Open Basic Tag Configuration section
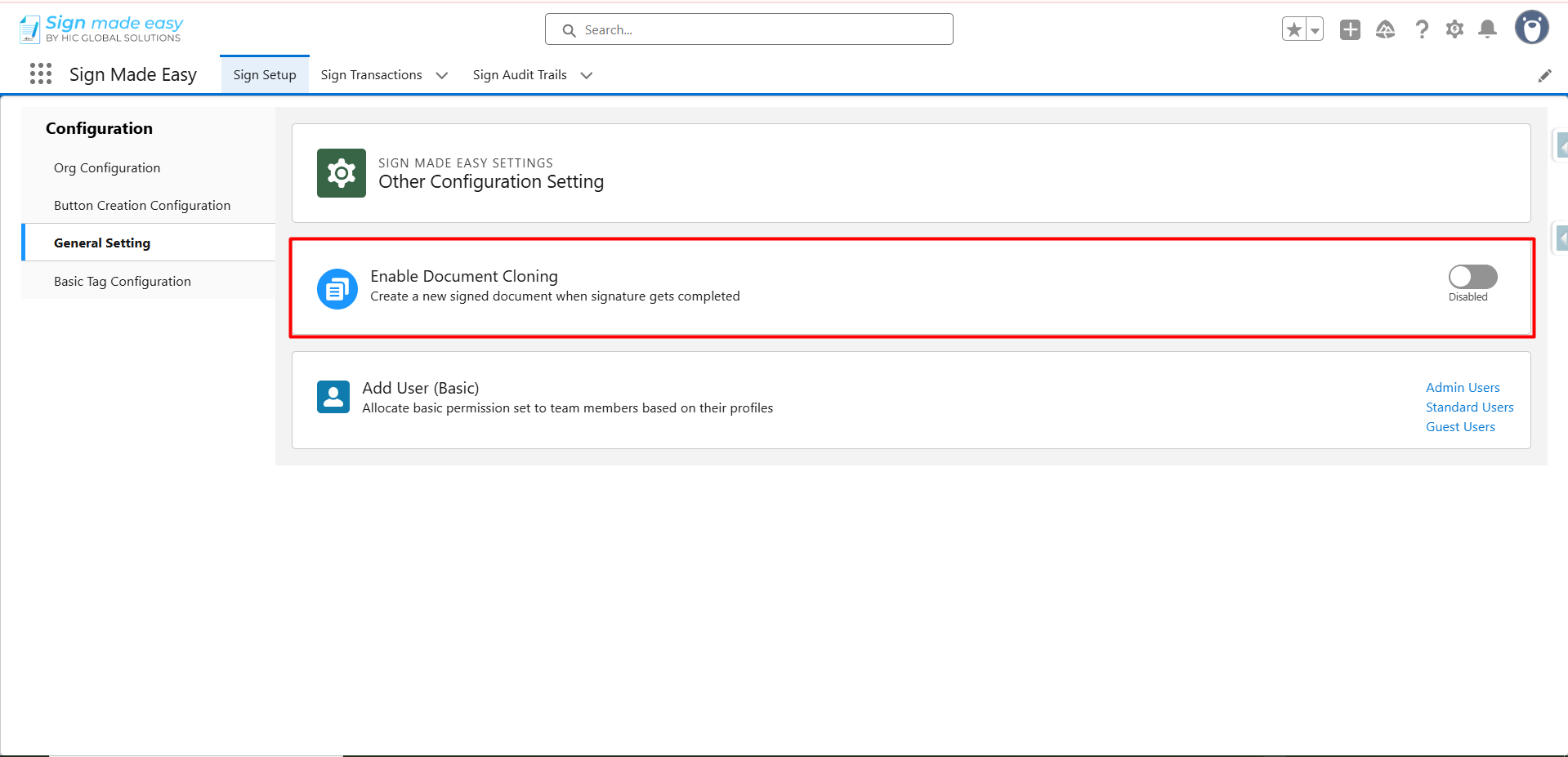 coord(123,282)
